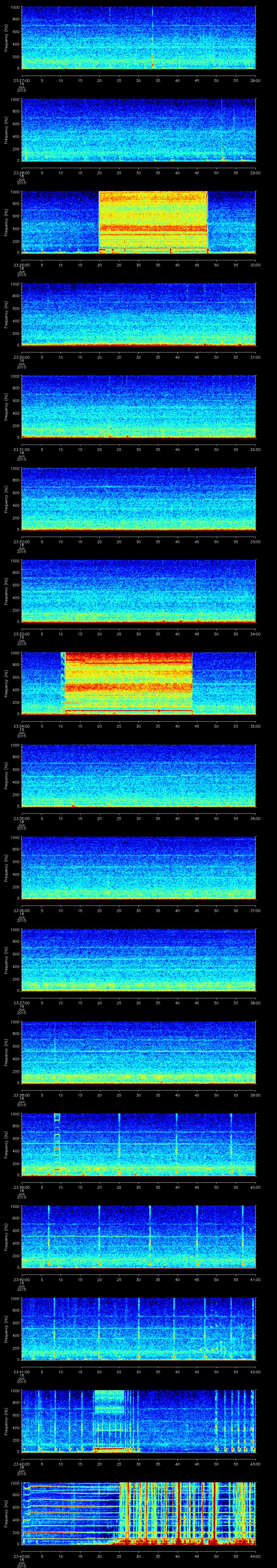Click the 23:28:00 start time label
277x1568 pixels.
point(21,173)
